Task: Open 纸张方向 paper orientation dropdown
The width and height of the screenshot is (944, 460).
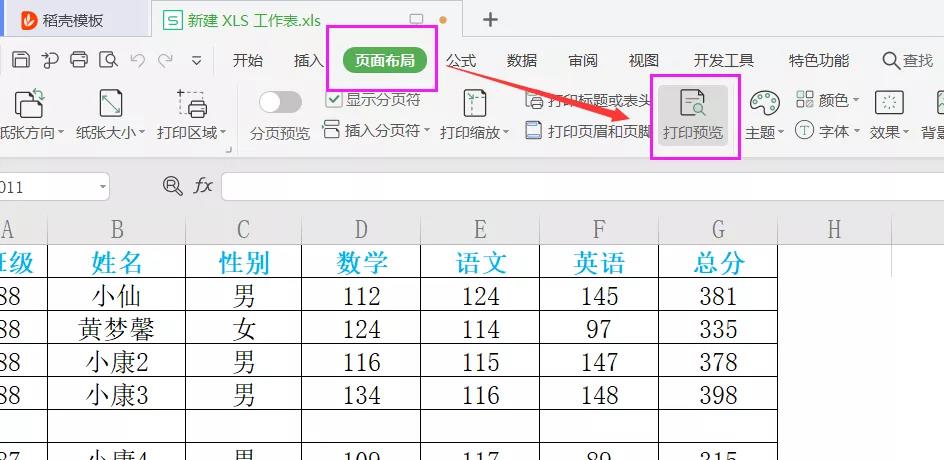Action: pos(30,132)
